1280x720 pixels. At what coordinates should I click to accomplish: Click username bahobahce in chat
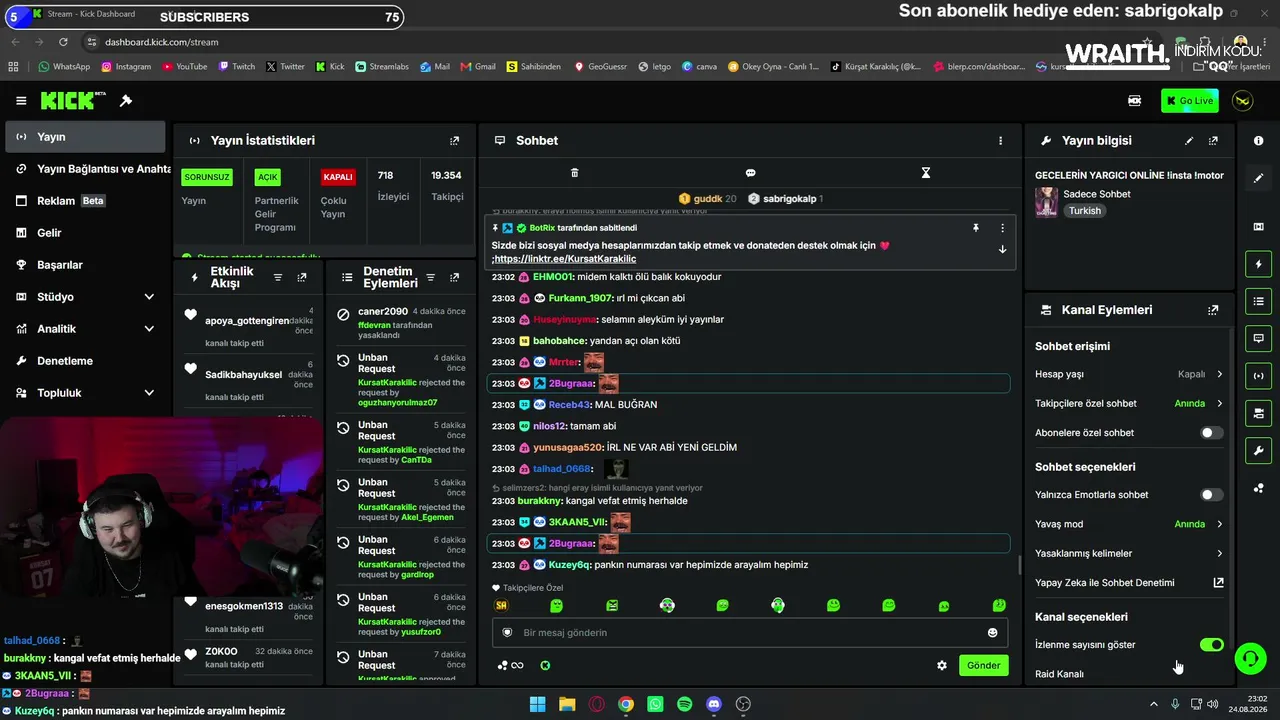point(560,341)
